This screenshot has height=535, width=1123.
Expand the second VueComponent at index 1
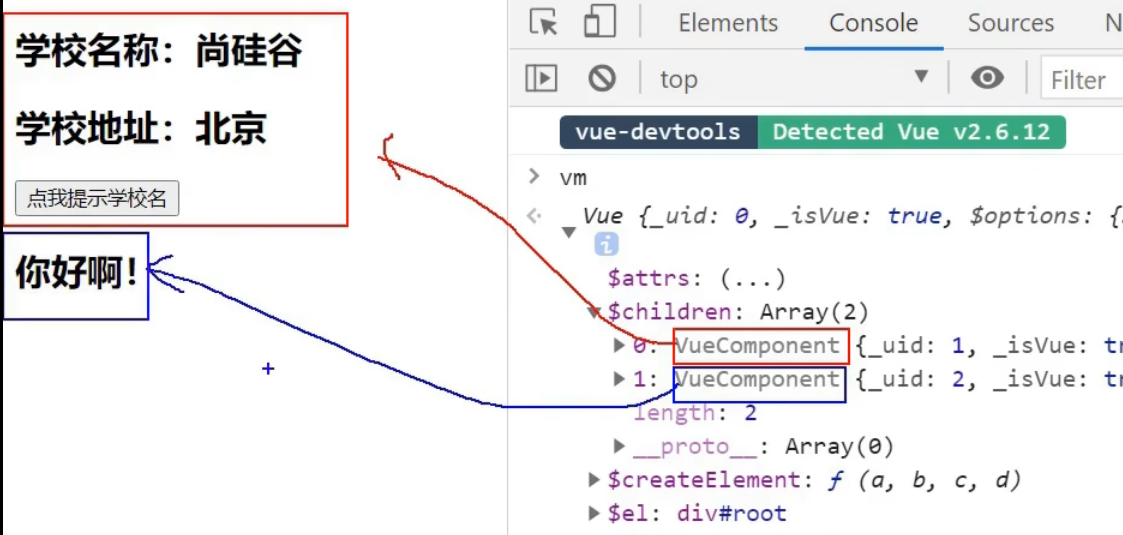point(620,380)
